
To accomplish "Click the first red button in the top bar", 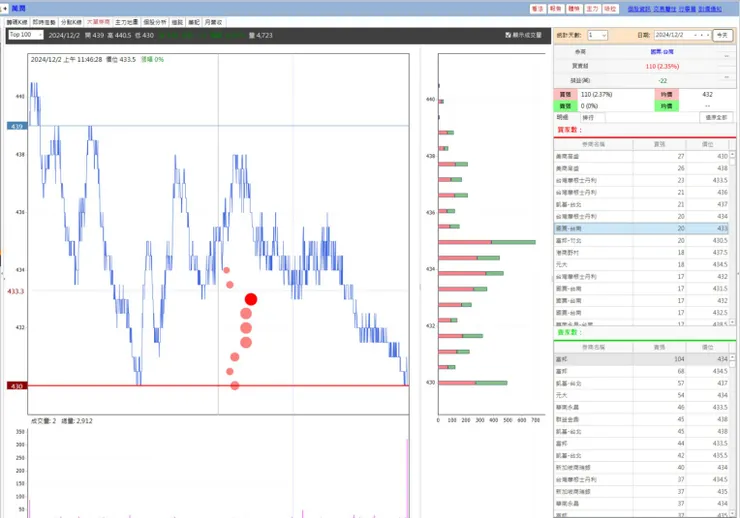I will click(538, 8).
